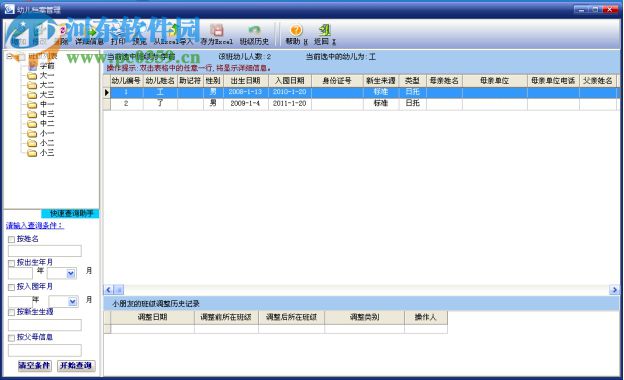
Task: Click the enrollment year input field
Action: [x=20, y=302]
